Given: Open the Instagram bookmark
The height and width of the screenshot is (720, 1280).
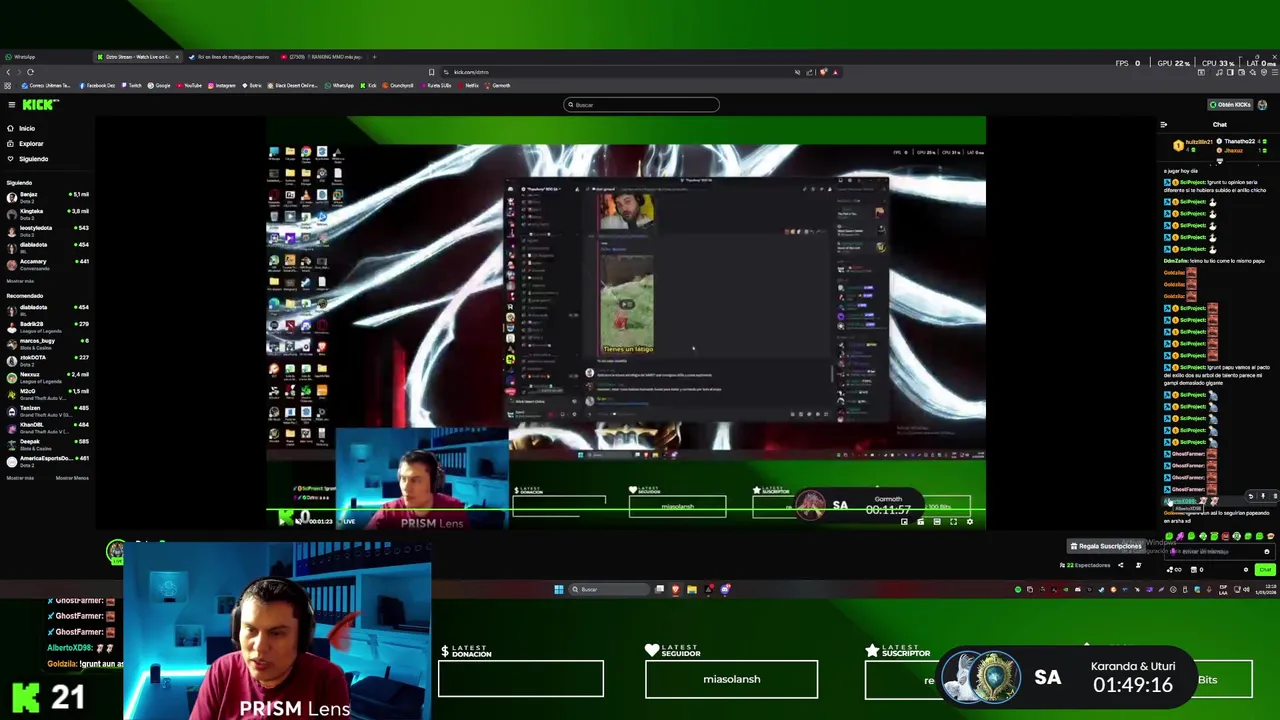Looking at the screenshot, I should 222,86.
